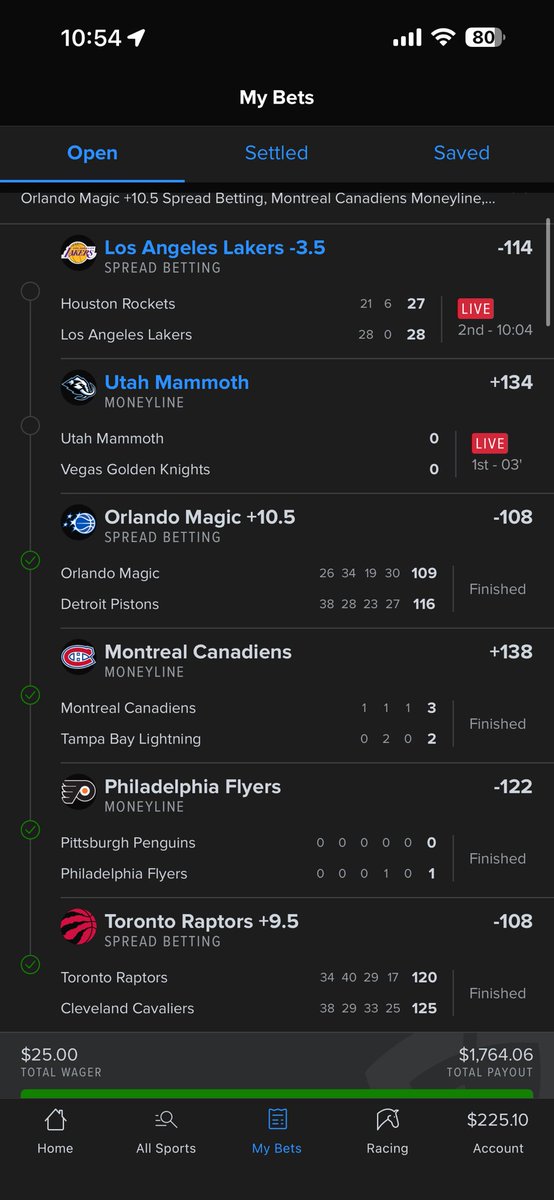Tap the Montreal Canadiens team logo
The width and height of the screenshot is (554, 1200).
(x=79, y=657)
